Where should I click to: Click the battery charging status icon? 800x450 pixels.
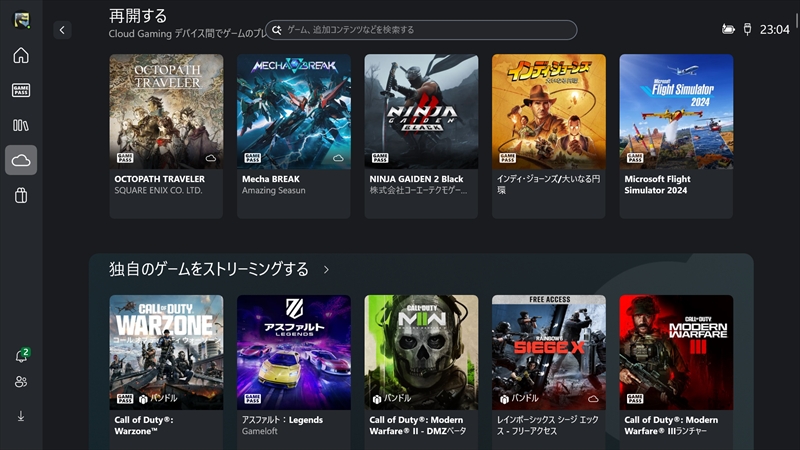click(x=728, y=30)
